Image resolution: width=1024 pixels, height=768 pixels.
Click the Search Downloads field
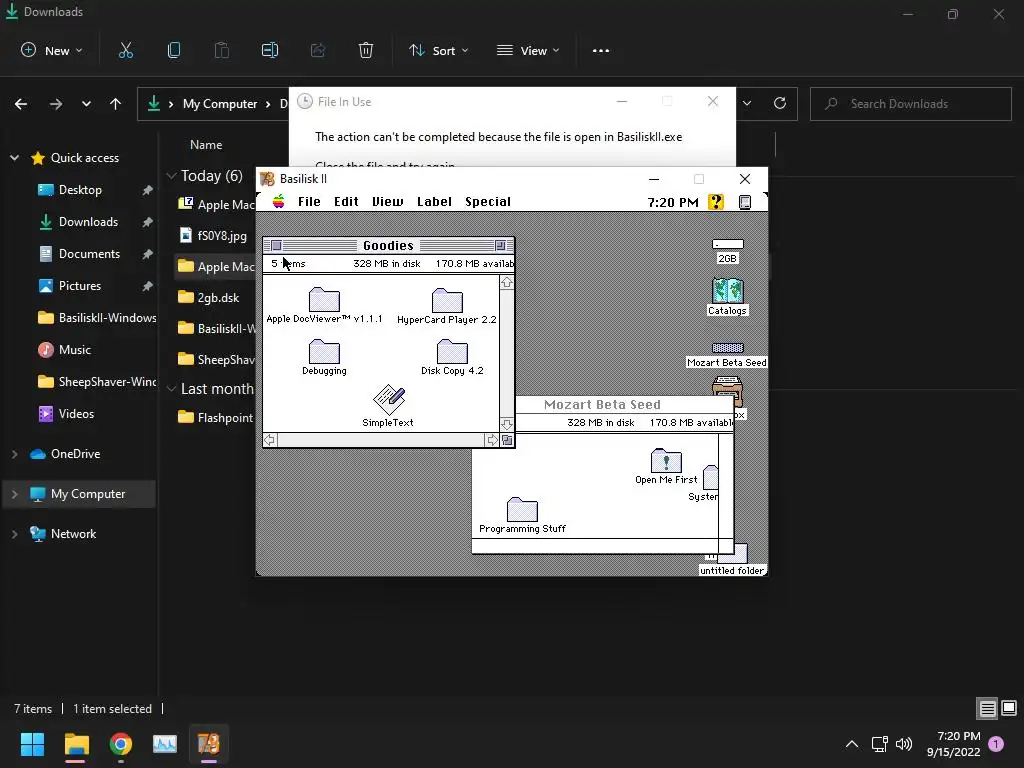[x=910, y=104]
